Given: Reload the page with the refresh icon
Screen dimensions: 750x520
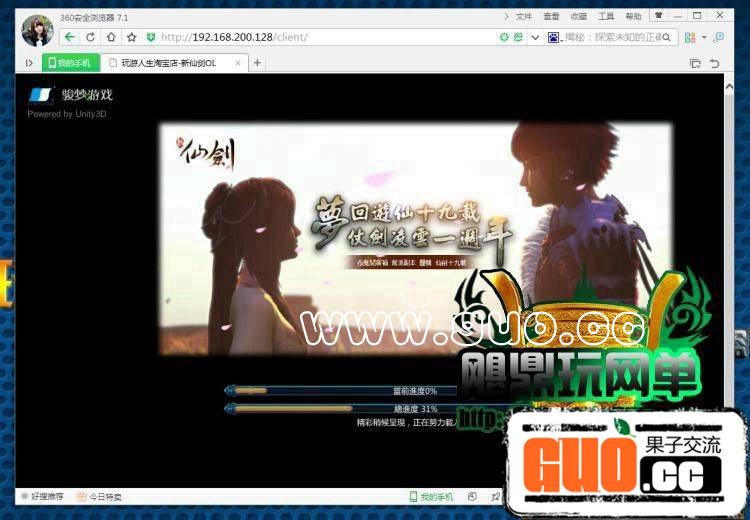Looking at the screenshot, I should [x=90, y=37].
